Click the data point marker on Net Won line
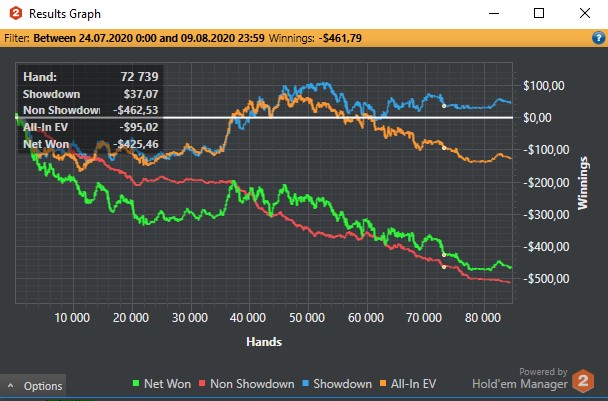This screenshot has height=401, width=608. [x=444, y=255]
